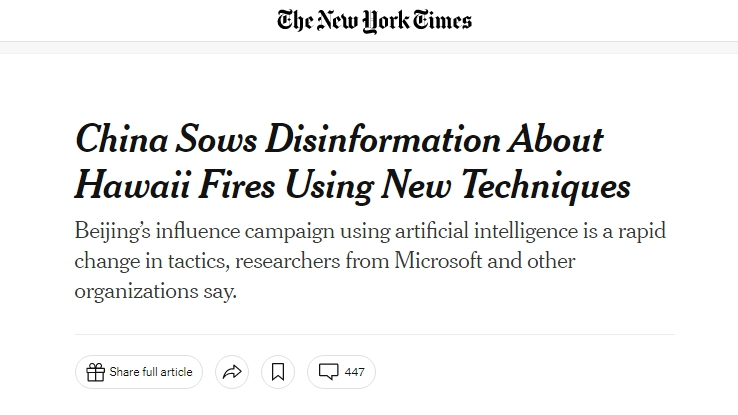
Task: Click the headline's second line "Hawaii Fires Using New Techniques"
Action: tap(353, 186)
